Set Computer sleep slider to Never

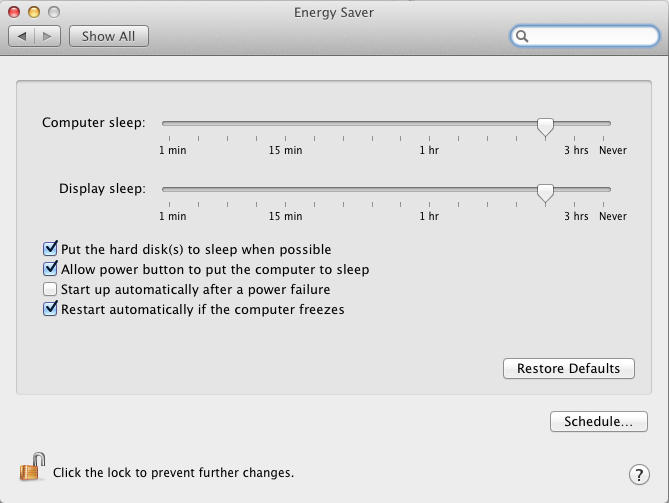tap(603, 123)
